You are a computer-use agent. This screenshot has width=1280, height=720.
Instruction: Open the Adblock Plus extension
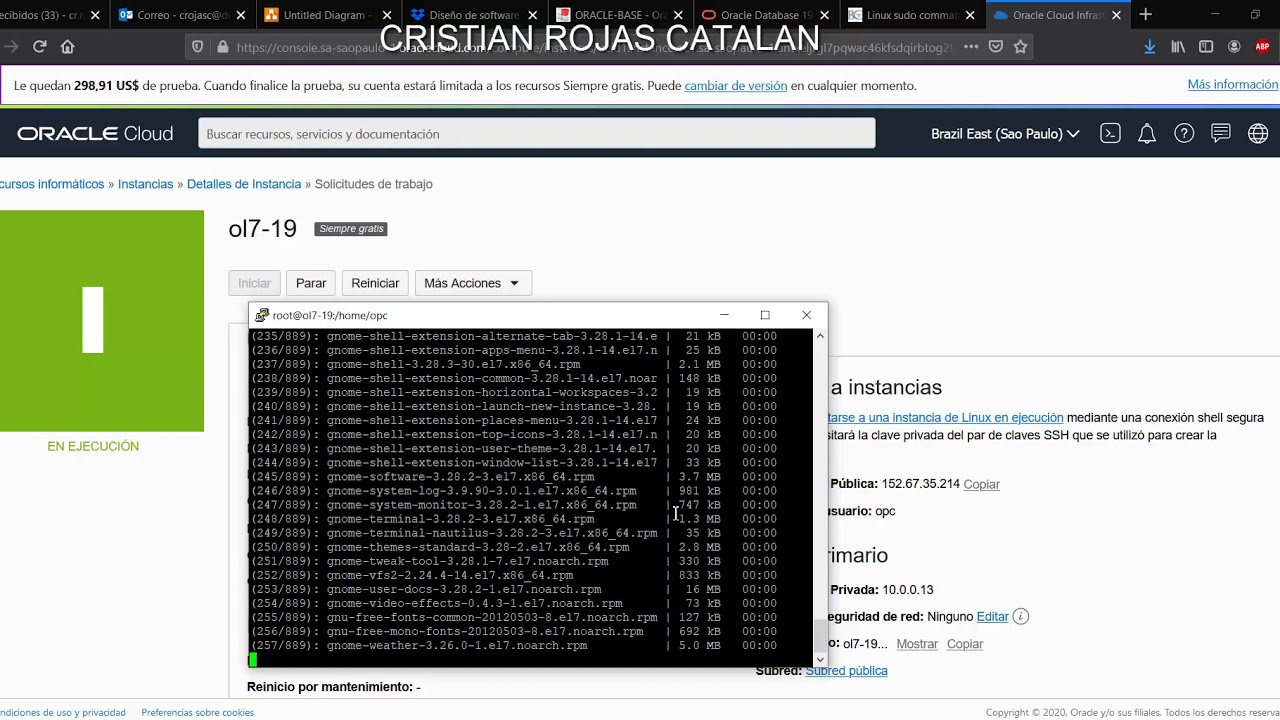1261,47
